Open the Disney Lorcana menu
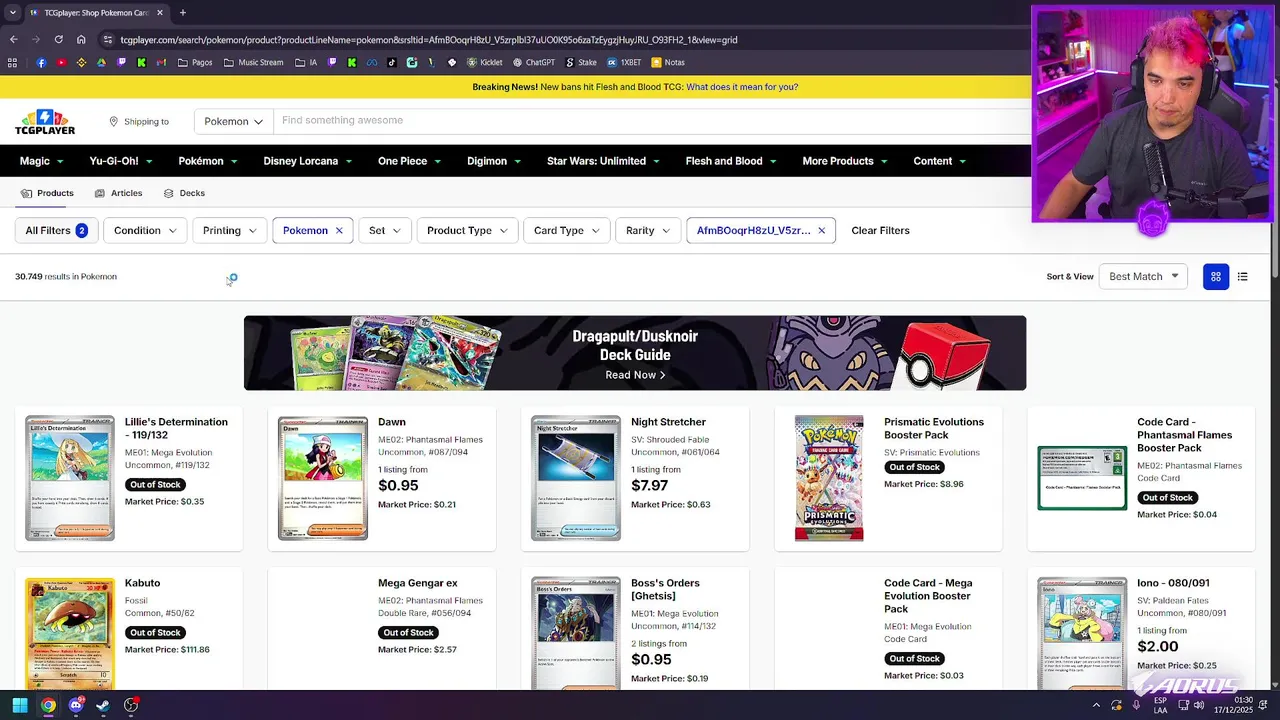This screenshot has width=1280, height=720. click(307, 161)
